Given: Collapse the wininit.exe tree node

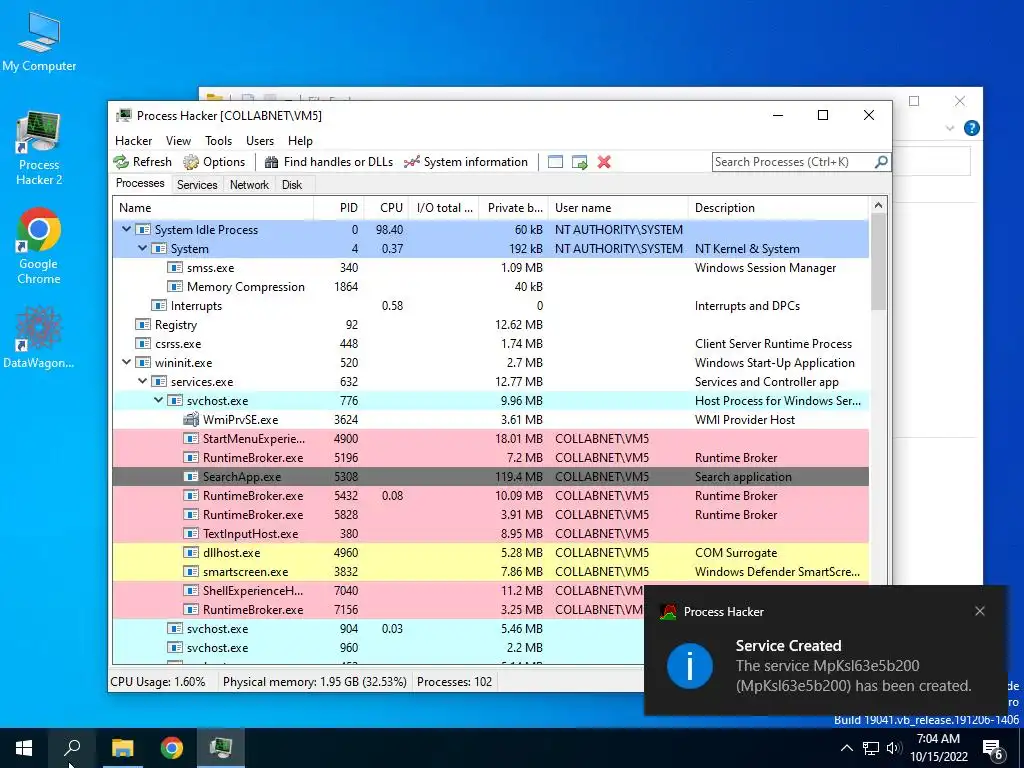Looking at the screenshot, I should (127, 362).
